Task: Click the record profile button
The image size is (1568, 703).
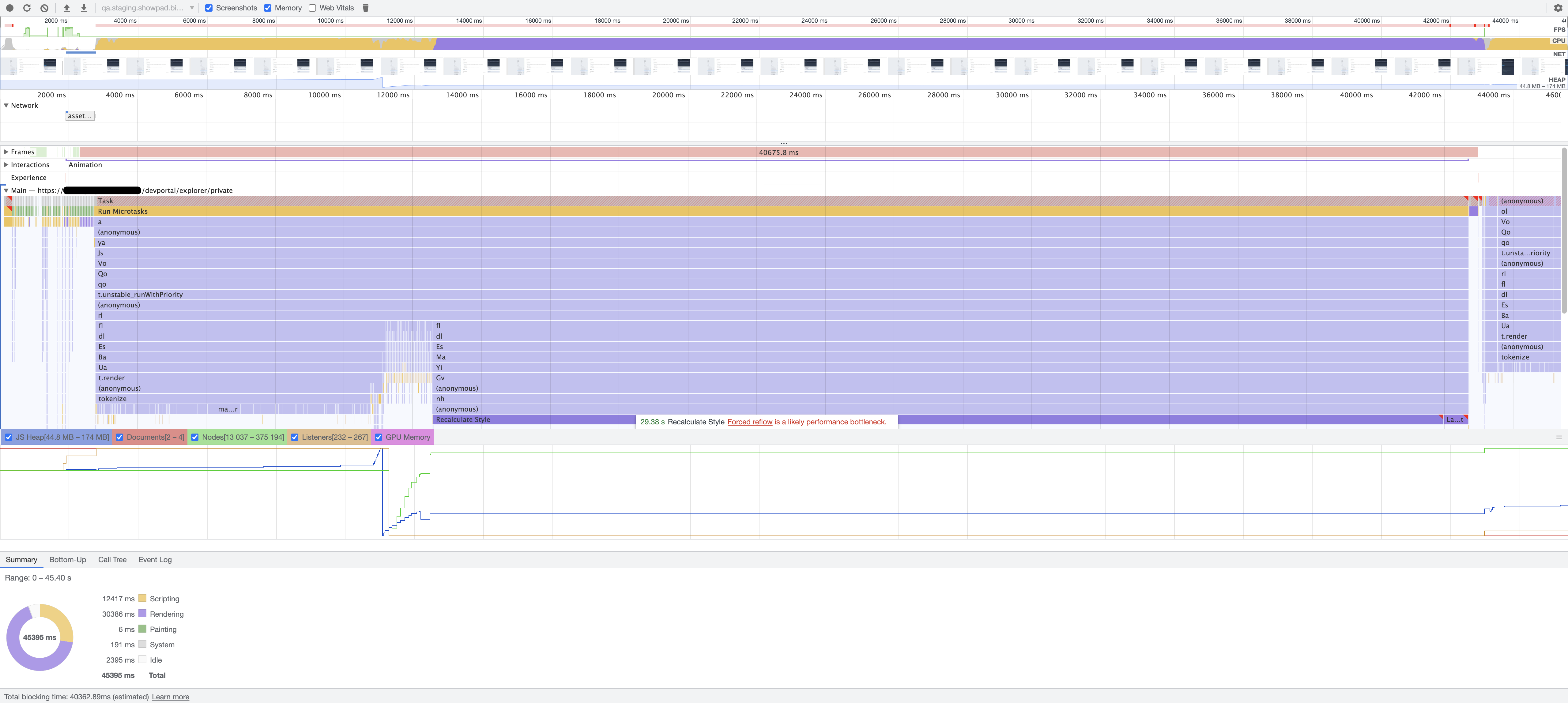Action: [10, 8]
